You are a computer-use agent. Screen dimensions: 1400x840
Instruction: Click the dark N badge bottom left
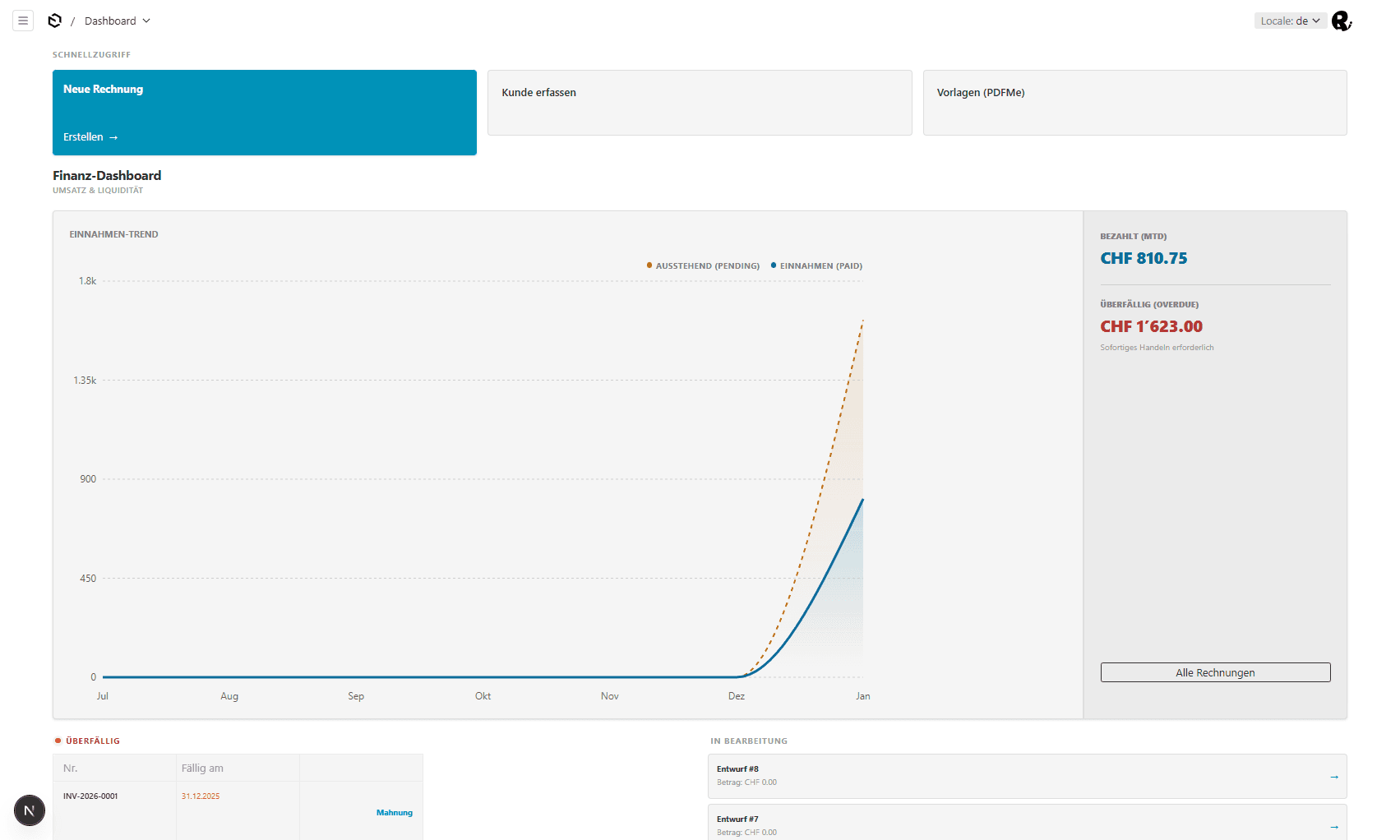pos(30,810)
